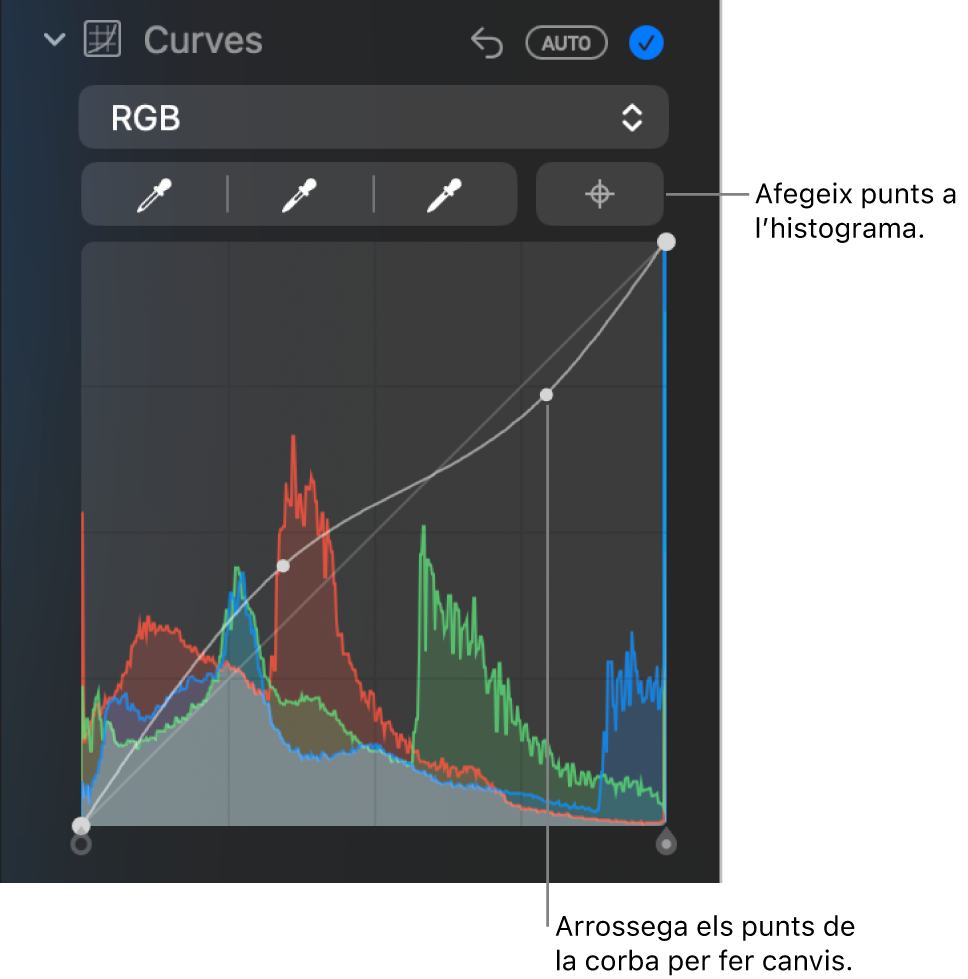Click the undo arrow for Curves

click(487, 42)
